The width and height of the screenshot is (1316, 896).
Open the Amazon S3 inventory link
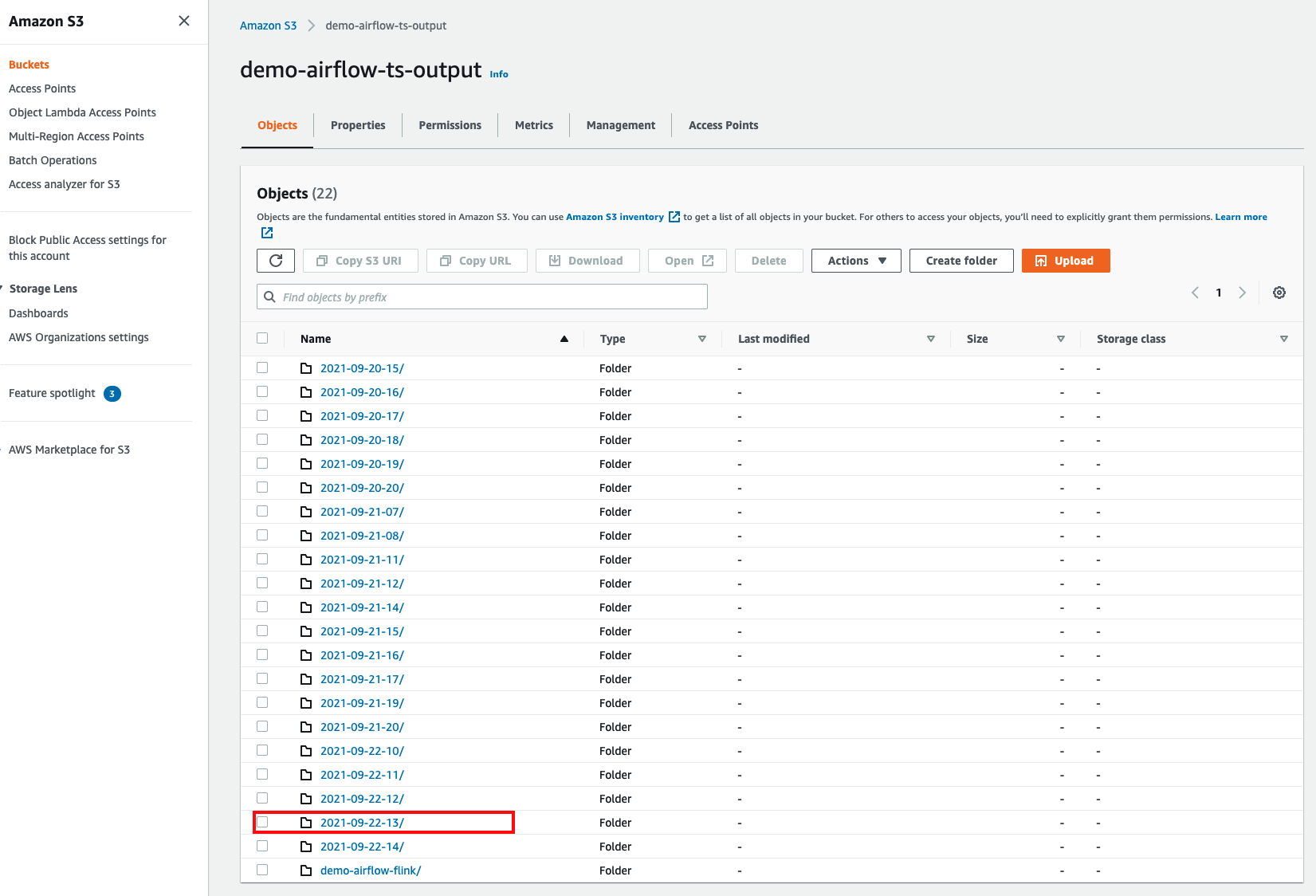click(x=615, y=217)
